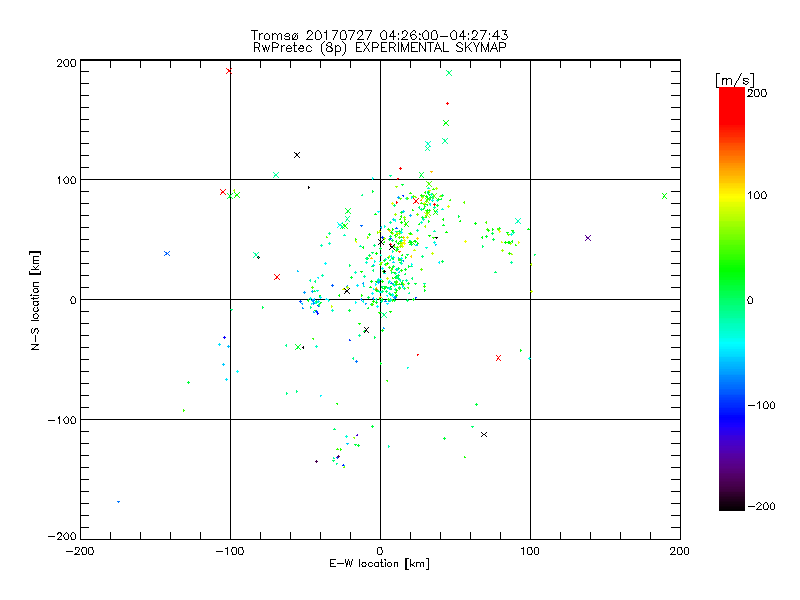Click the colorbar tick label "0"
The height and width of the screenshot is (600, 800).
click(750, 301)
